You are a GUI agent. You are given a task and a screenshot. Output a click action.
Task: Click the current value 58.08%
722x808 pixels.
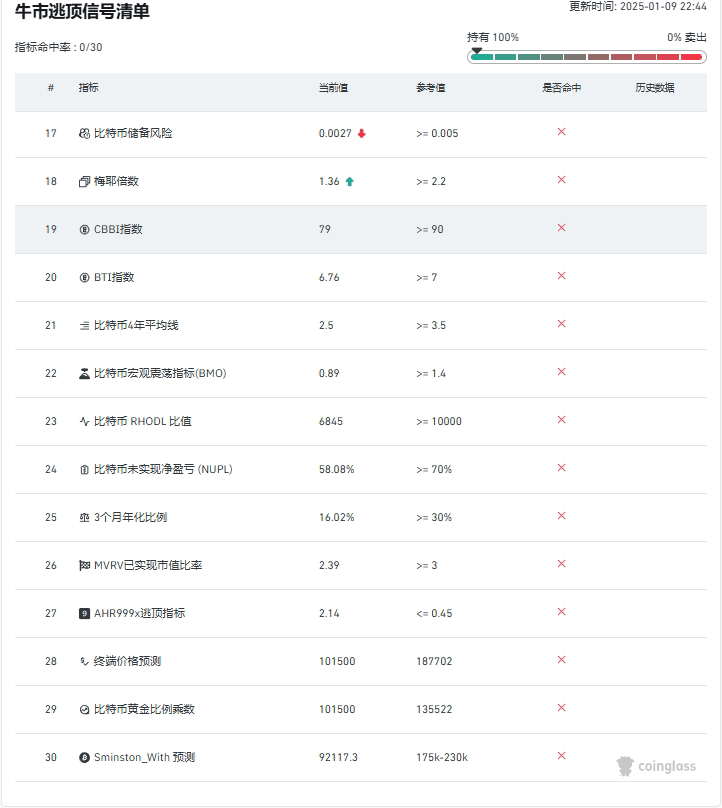coord(337,469)
